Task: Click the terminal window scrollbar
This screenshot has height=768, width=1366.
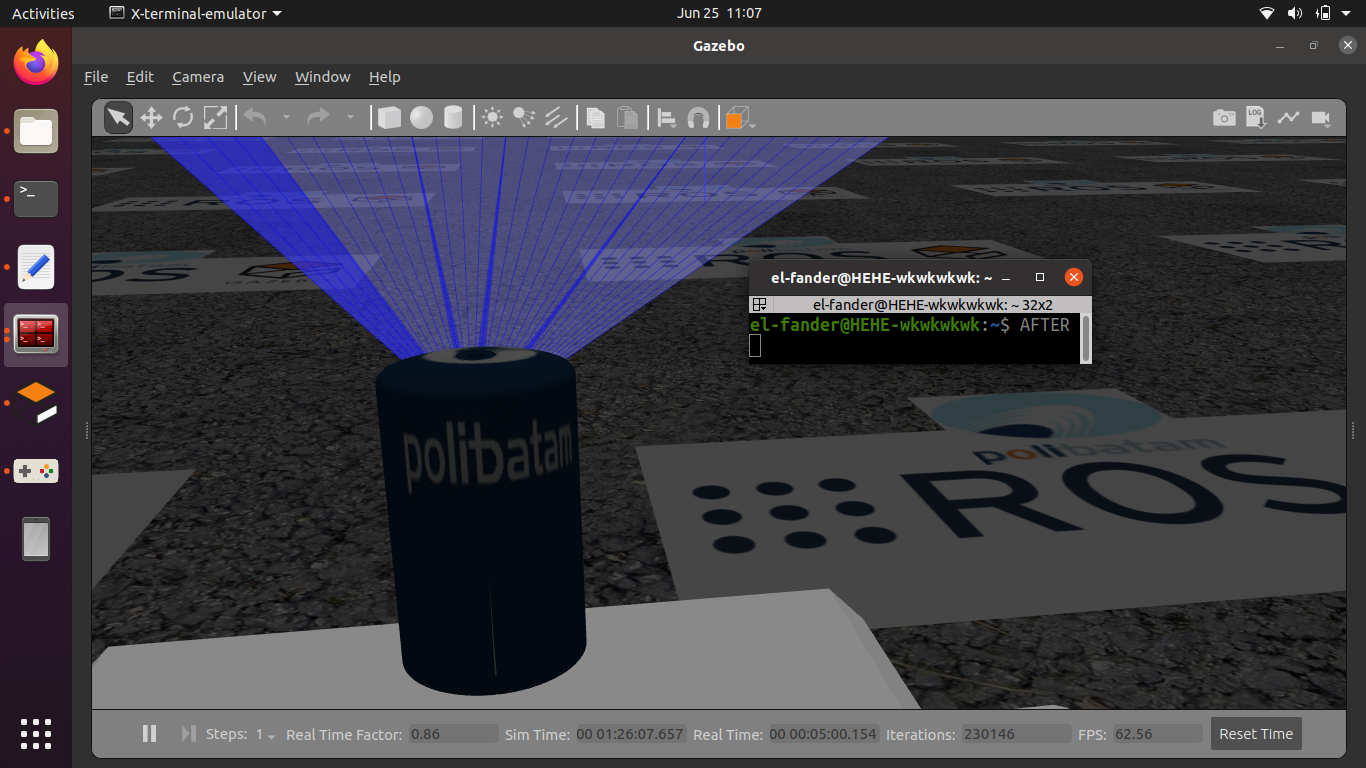Action: (x=1085, y=339)
